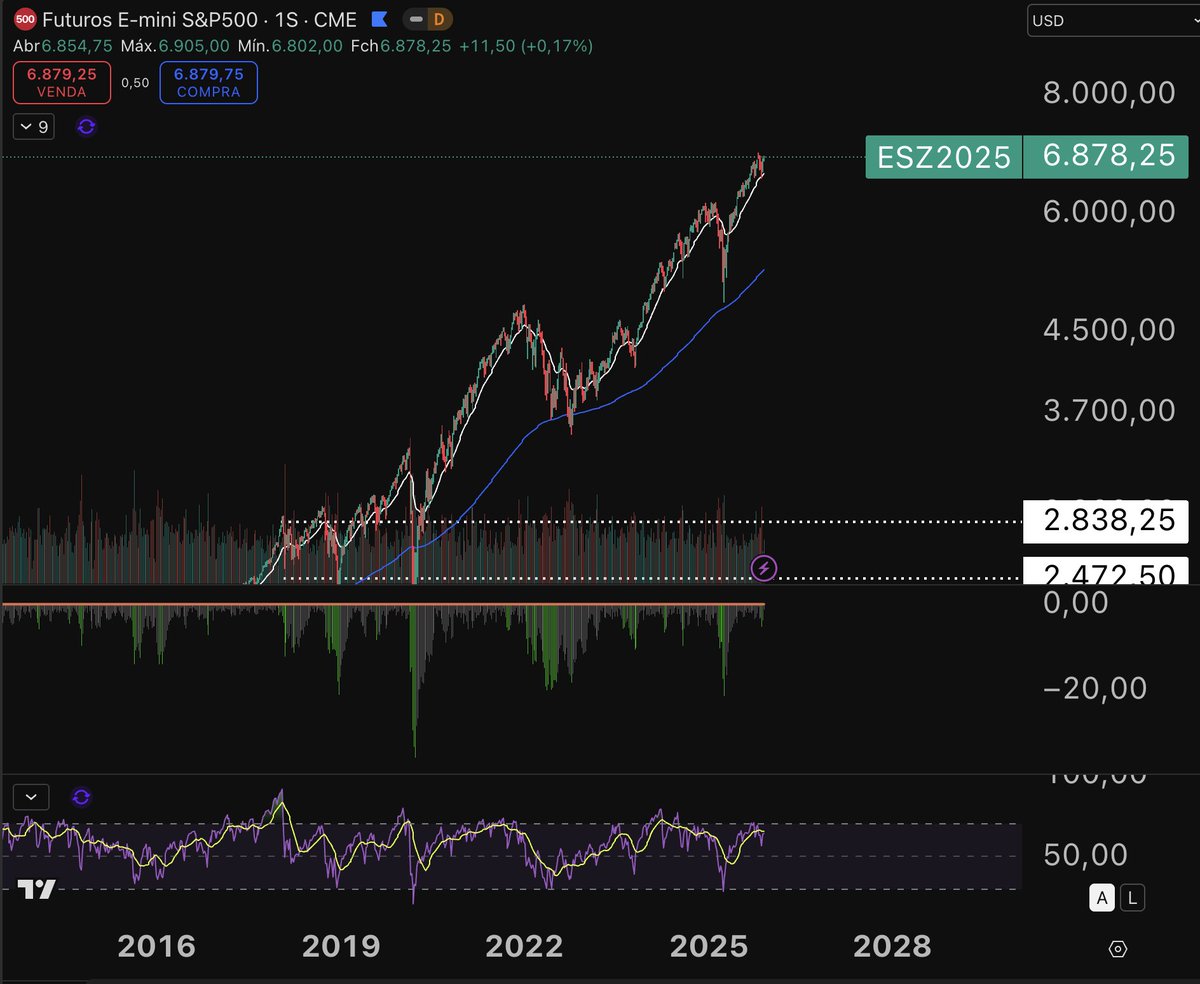Click the Futuros E-mini S&P500 symbol title
This screenshot has width=1200, height=984.
point(150,19)
